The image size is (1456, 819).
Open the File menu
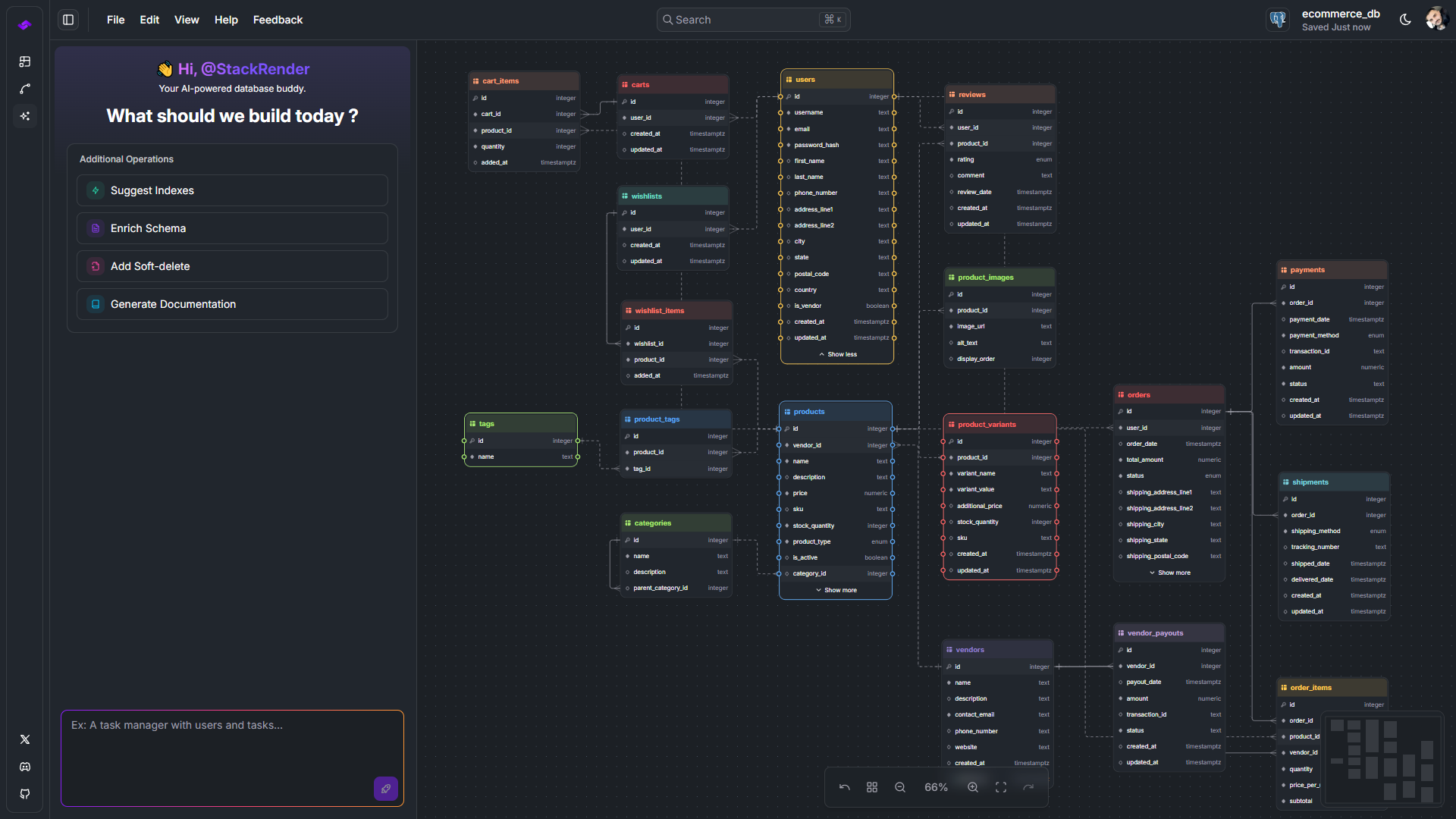coord(115,20)
